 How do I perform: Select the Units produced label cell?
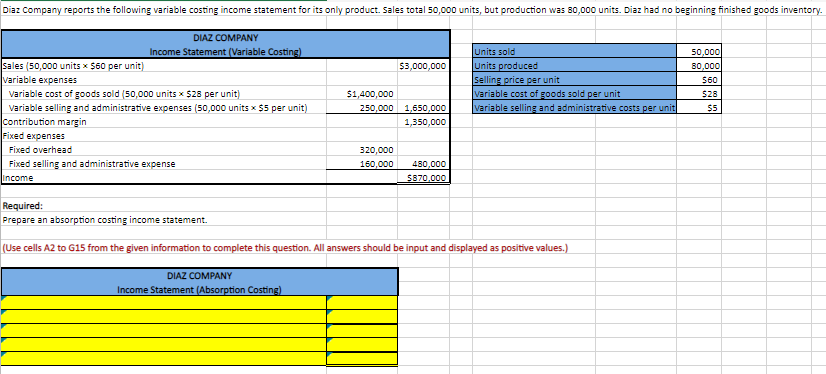pos(575,66)
